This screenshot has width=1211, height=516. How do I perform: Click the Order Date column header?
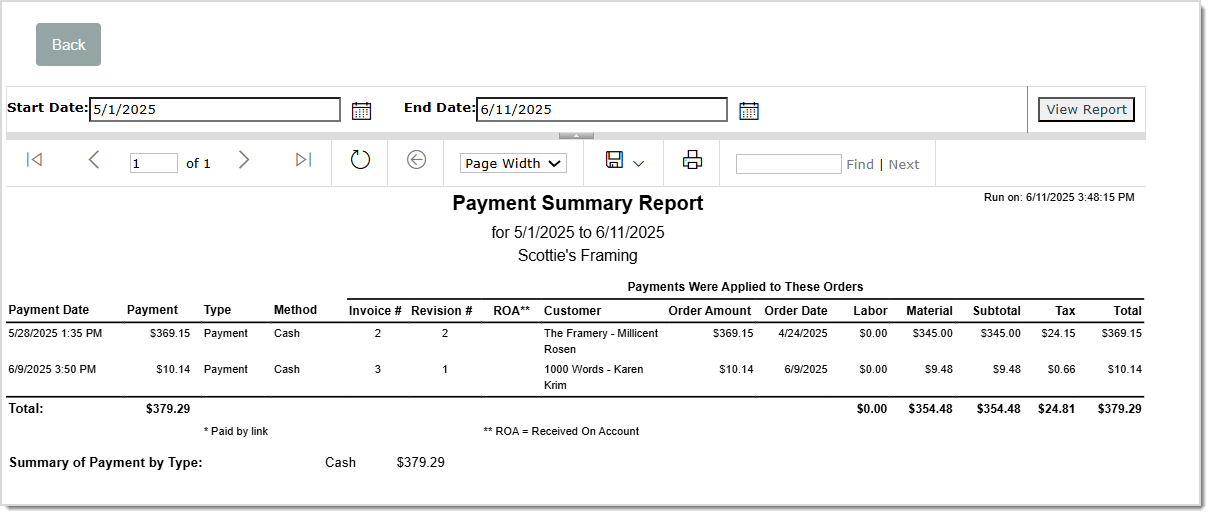coord(796,311)
